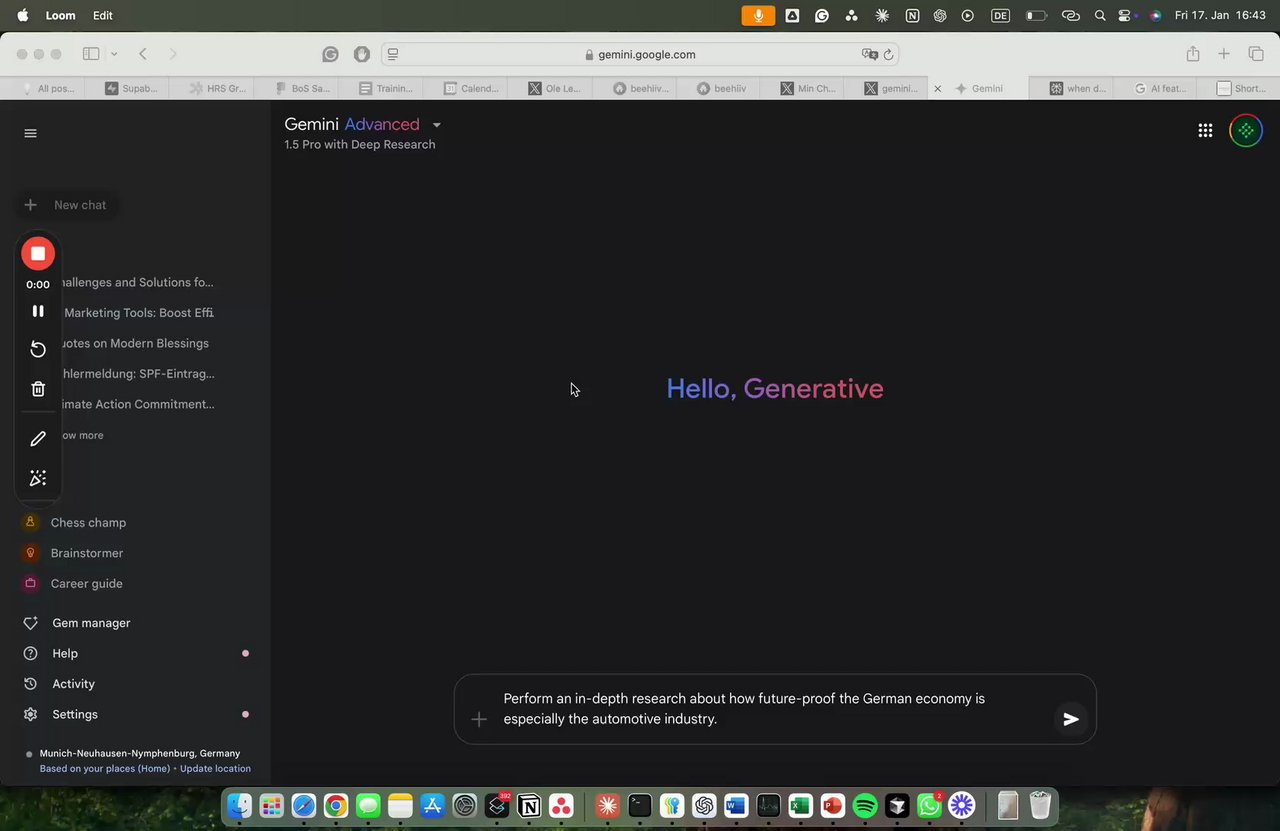Toggle Safari sidebar visibility

(91, 54)
